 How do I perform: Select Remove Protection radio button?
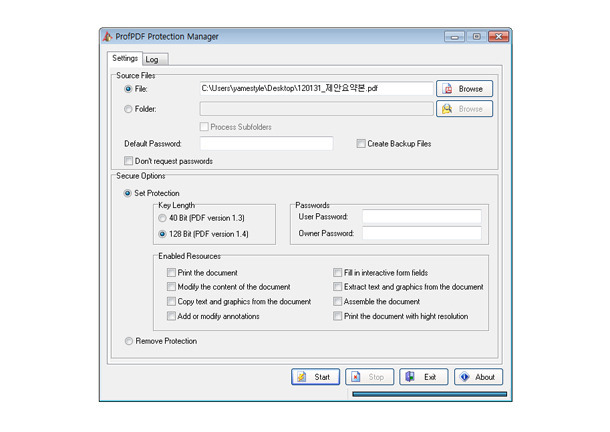point(128,341)
